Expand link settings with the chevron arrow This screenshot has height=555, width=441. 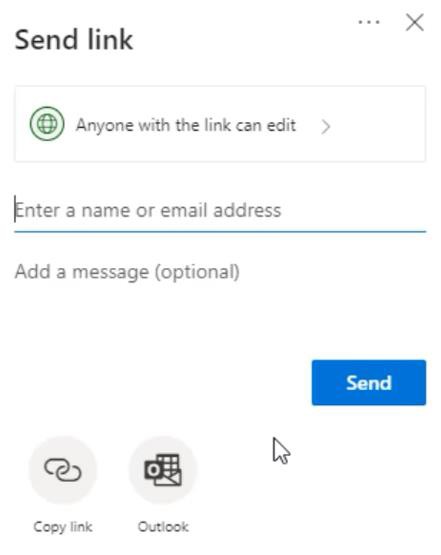326,127
